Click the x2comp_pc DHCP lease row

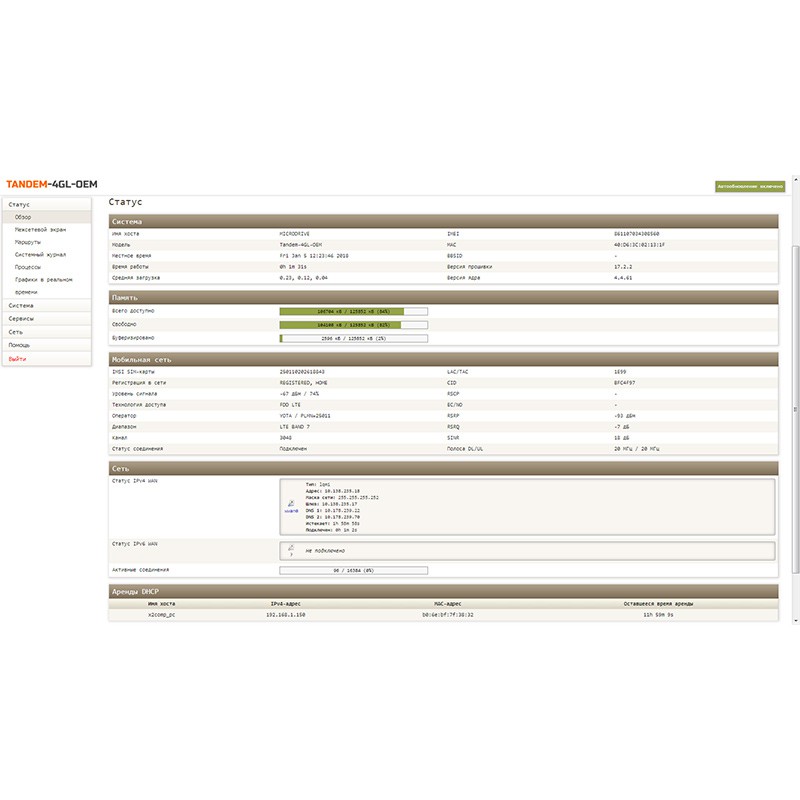[x=443, y=615]
